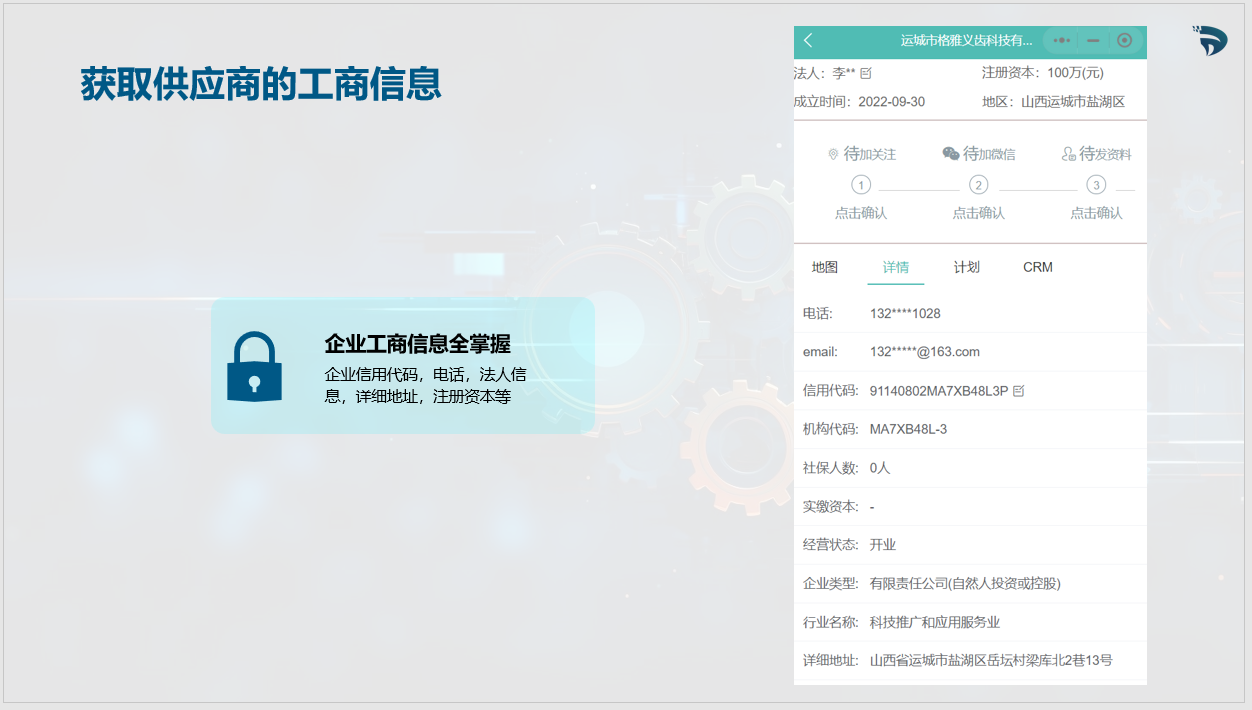This screenshot has height=710, width=1252.
Task: Click the slide title 获取供应商的工商信息
Action: click(x=261, y=84)
